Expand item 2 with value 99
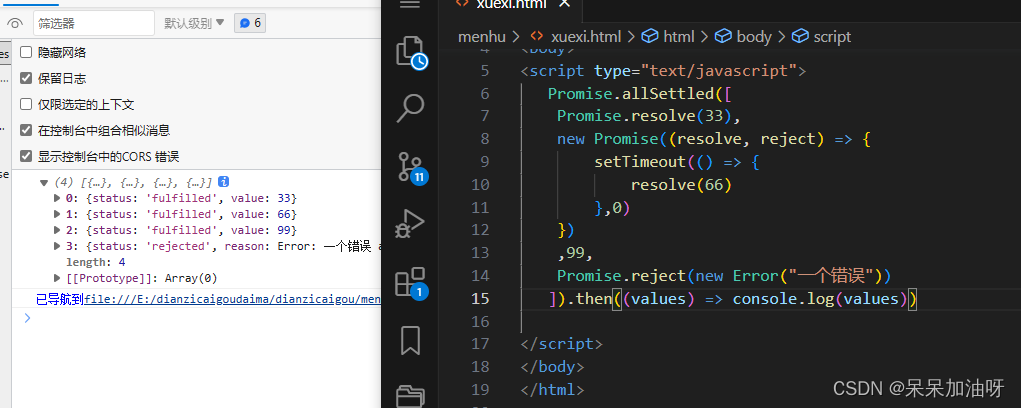The height and width of the screenshot is (408, 1021). [x=57, y=230]
